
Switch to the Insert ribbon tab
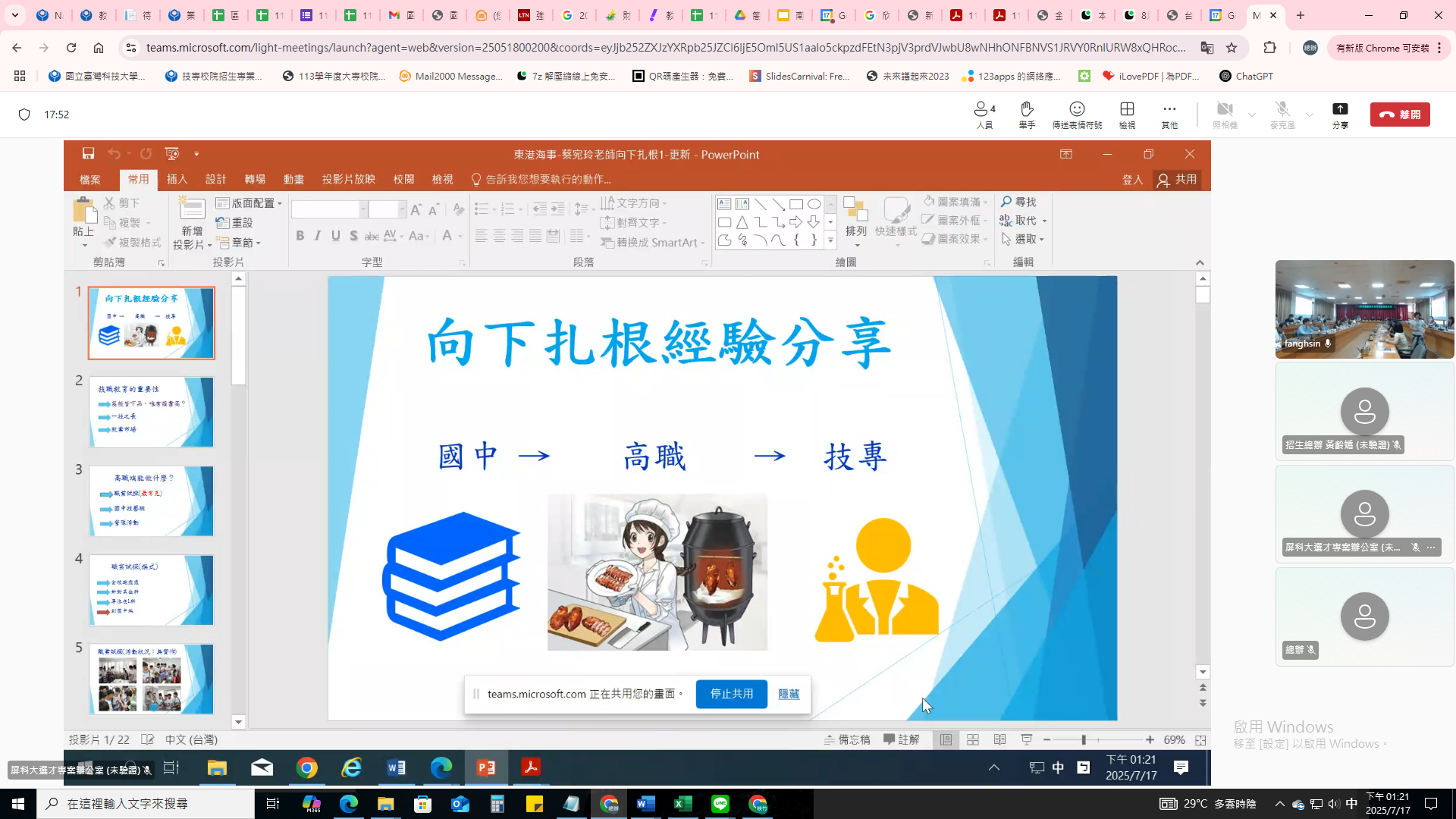point(177,180)
